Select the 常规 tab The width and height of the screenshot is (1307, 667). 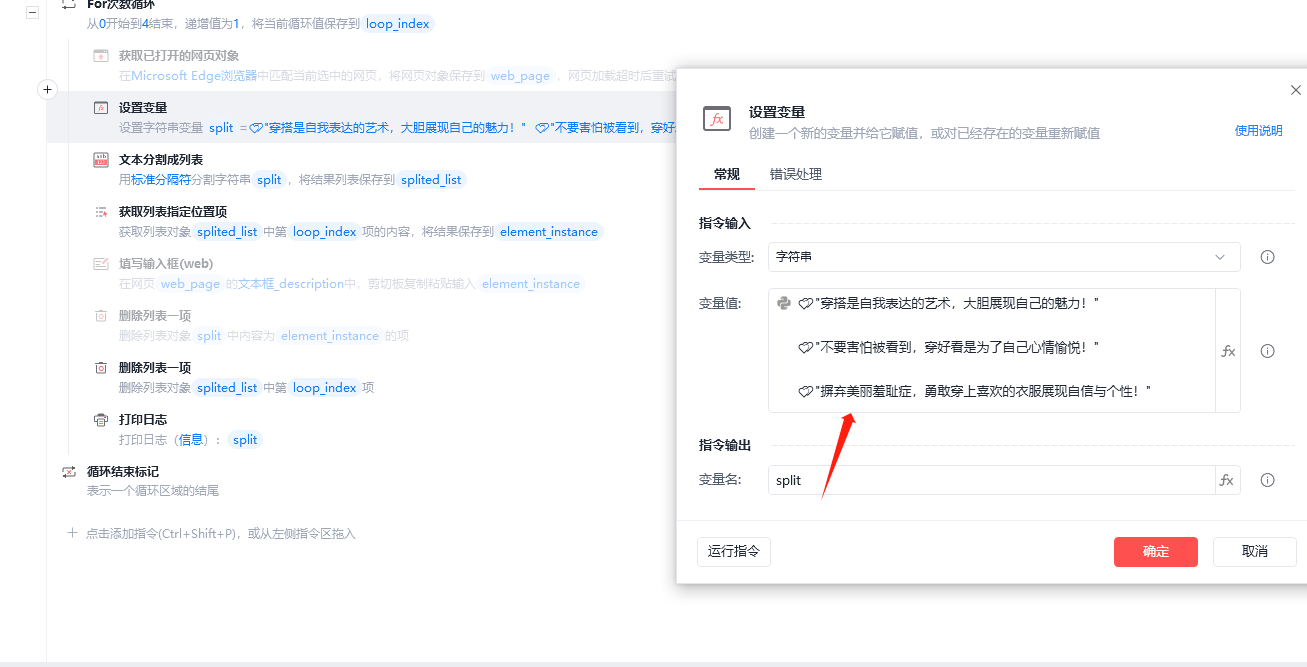726,174
